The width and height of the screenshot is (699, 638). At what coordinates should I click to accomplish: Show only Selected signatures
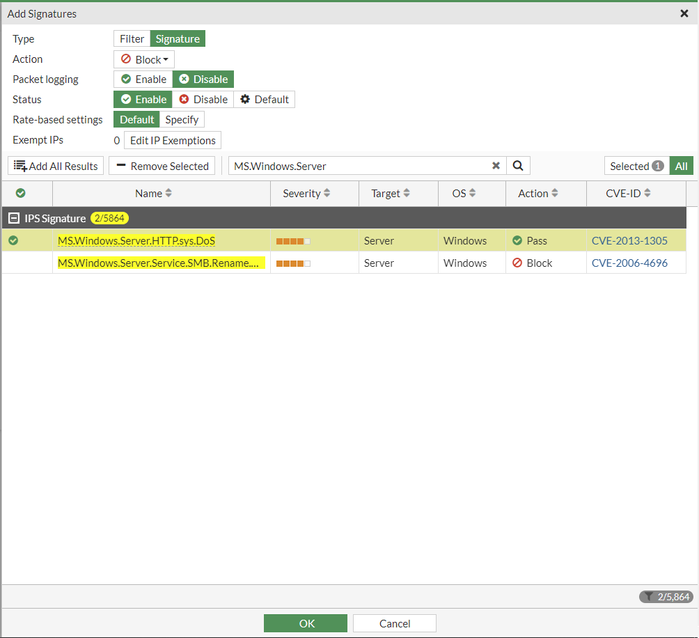click(637, 166)
